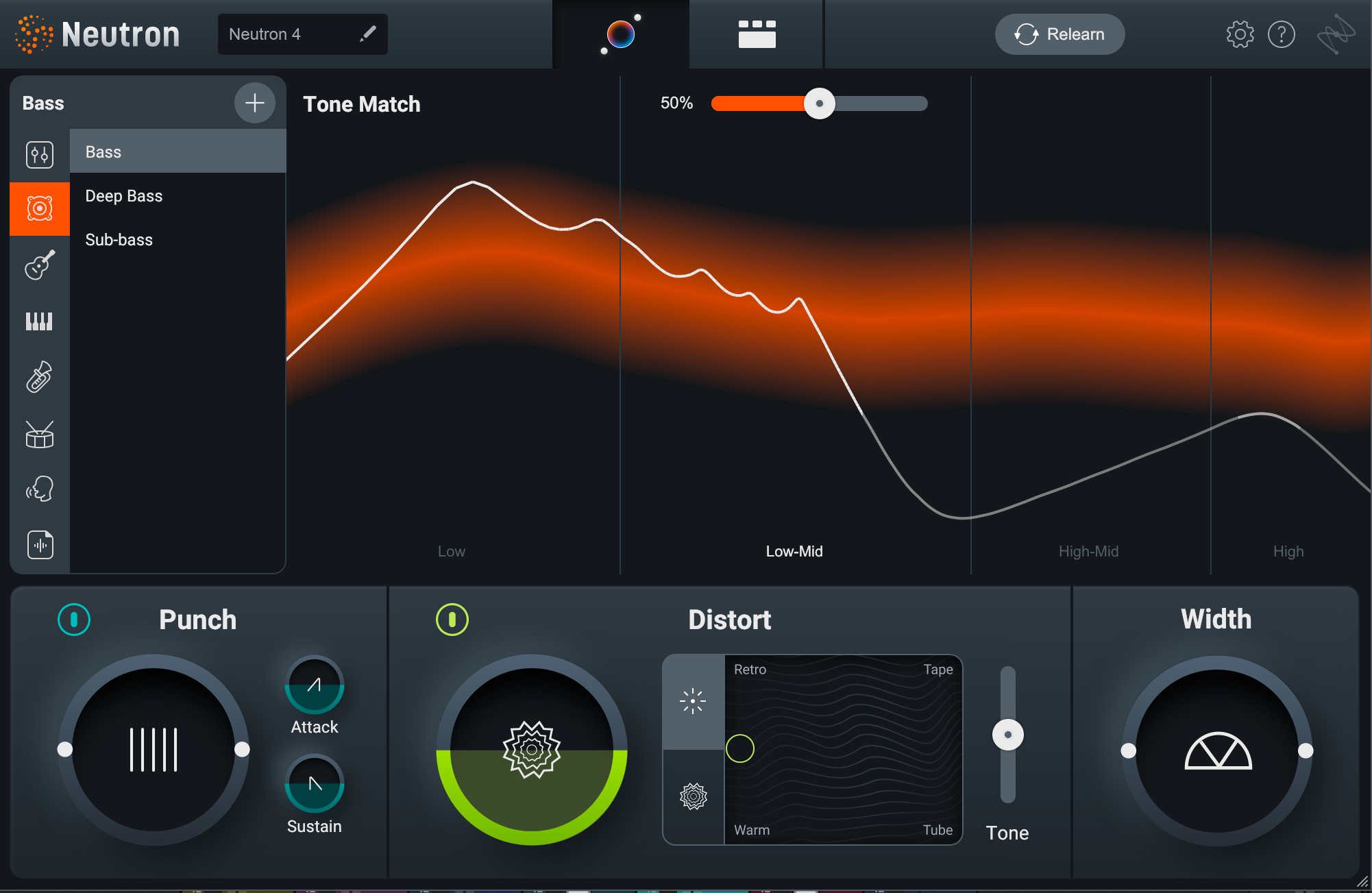Open help with the question mark icon
This screenshot has width=1372, height=893.
[1281, 34]
